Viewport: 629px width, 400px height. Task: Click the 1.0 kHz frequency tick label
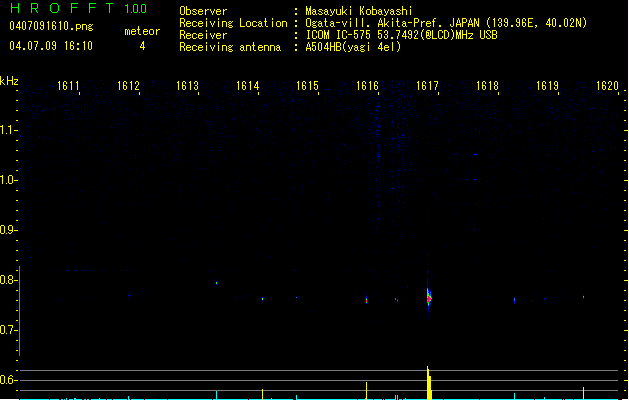pyautogui.click(x=7, y=180)
